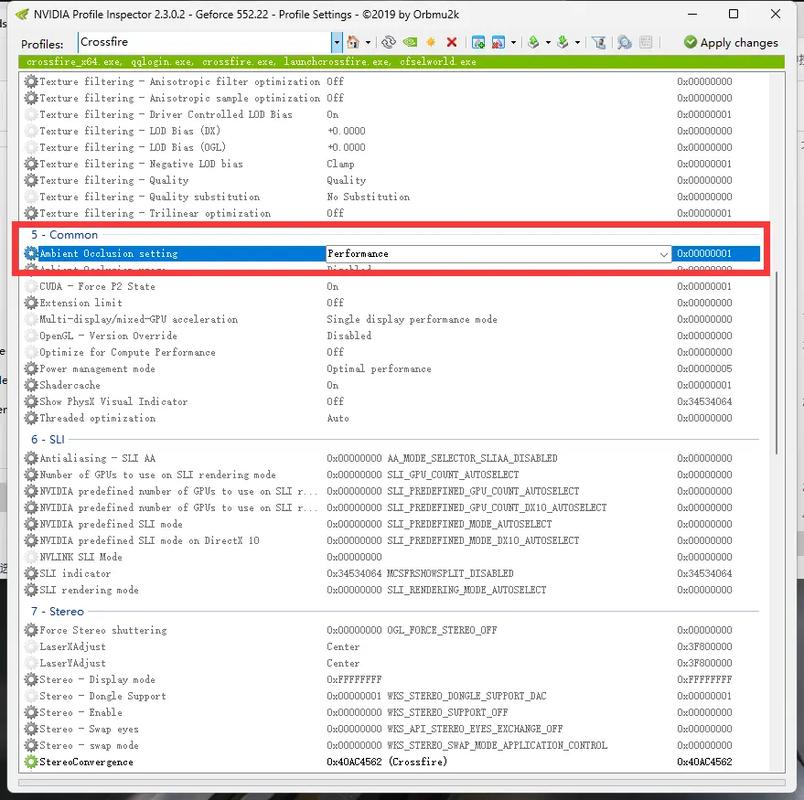Image resolution: width=804 pixels, height=800 pixels.
Task: Open the Profiles combo box dropdown arrow
Action: pos(336,42)
